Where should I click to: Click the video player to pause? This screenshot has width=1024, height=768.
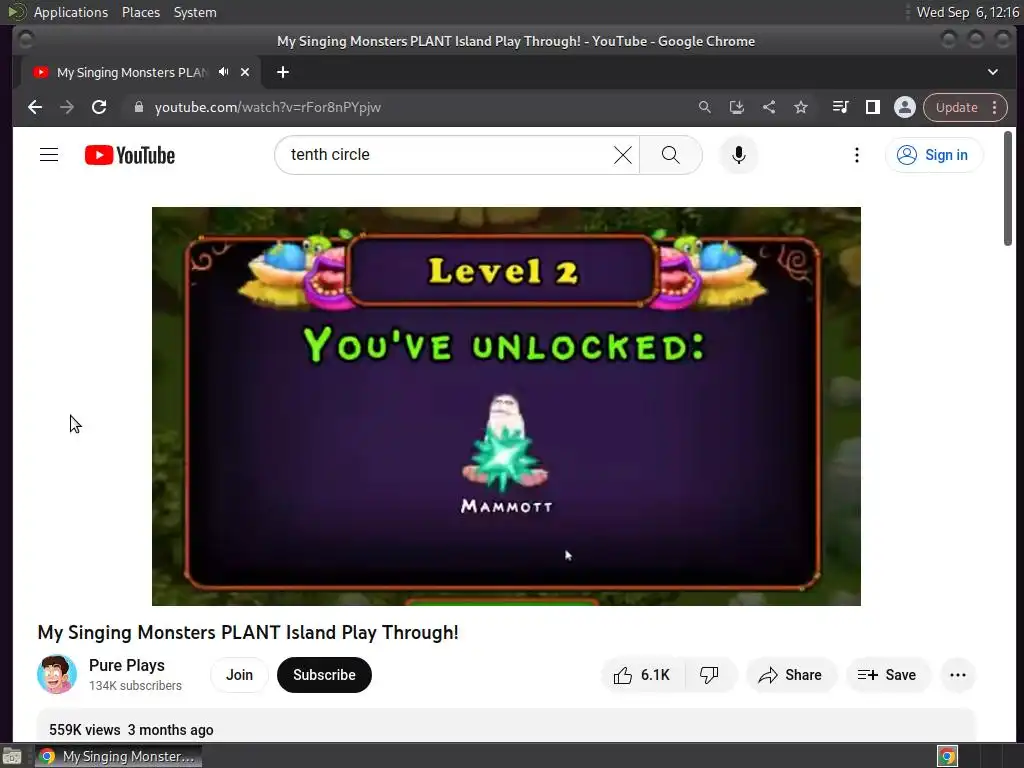pyautogui.click(x=506, y=406)
